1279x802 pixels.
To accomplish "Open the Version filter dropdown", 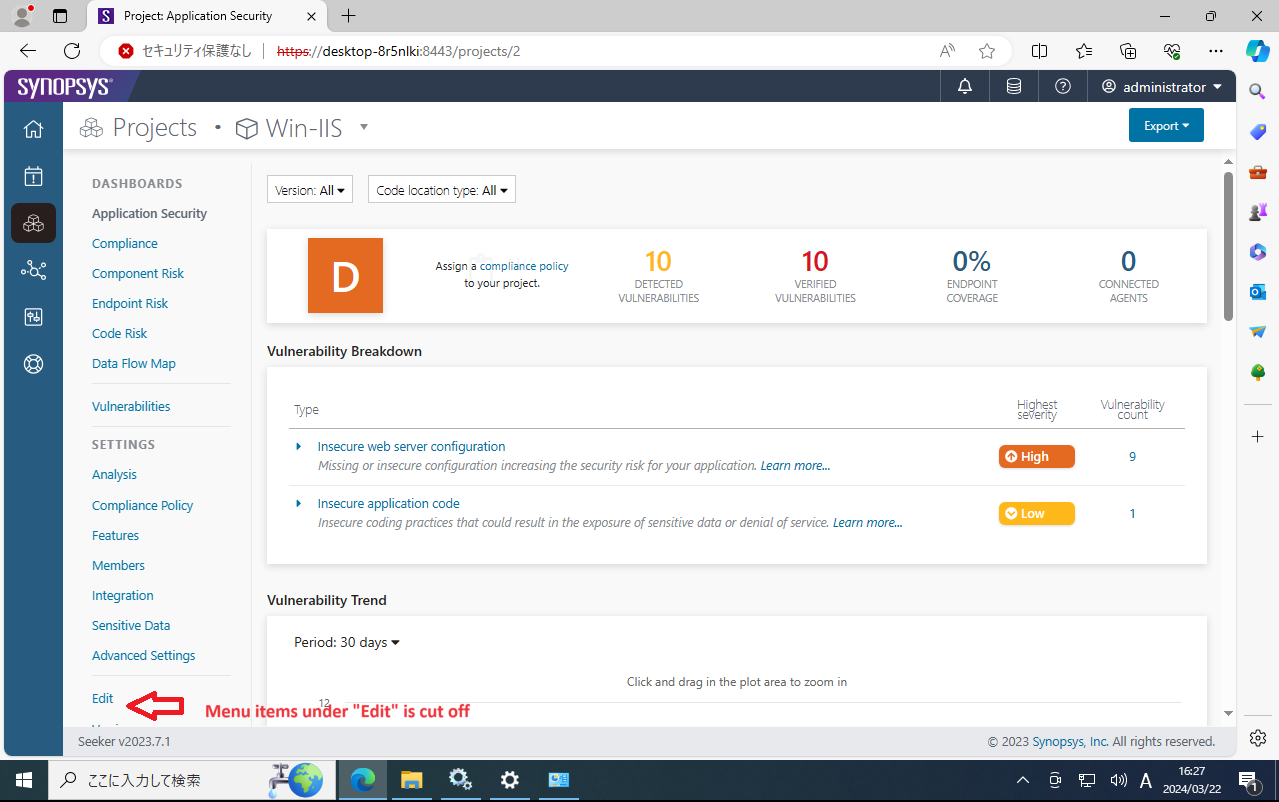I will [x=310, y=190].
